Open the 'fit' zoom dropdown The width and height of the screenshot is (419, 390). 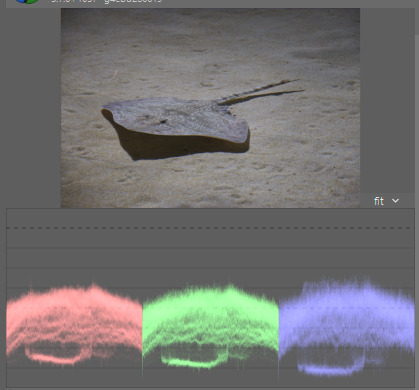tap(386, 201)
